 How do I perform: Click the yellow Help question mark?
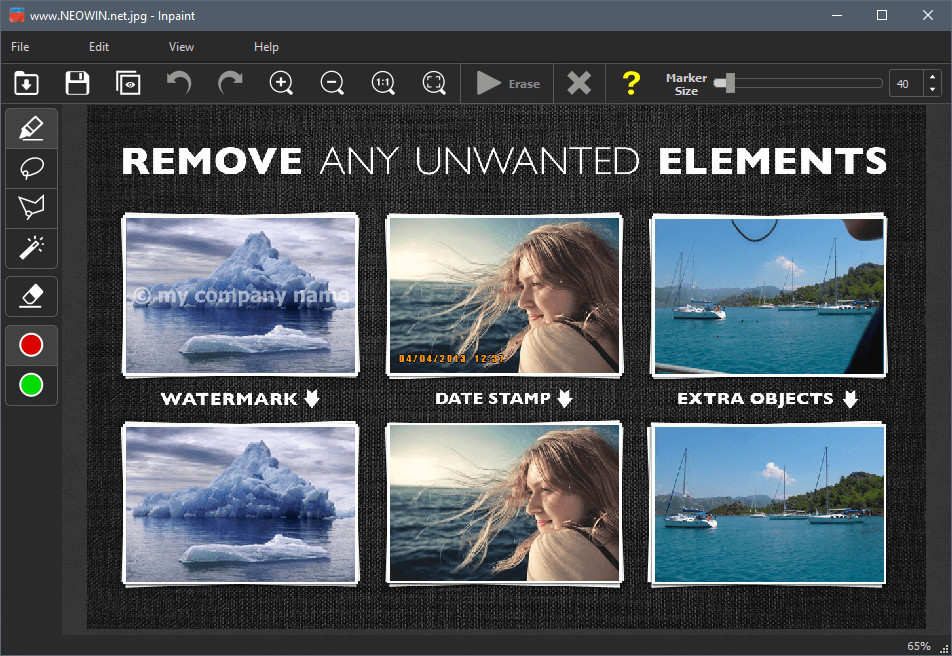tap(630, 83)
